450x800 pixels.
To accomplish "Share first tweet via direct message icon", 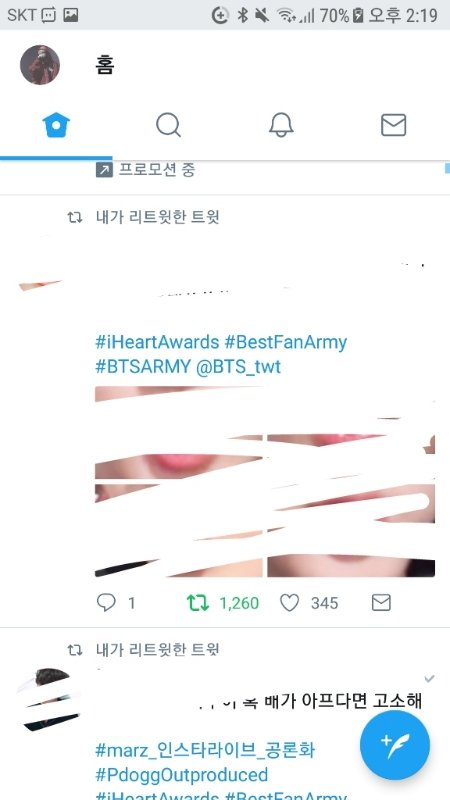I will pos(381,603).
